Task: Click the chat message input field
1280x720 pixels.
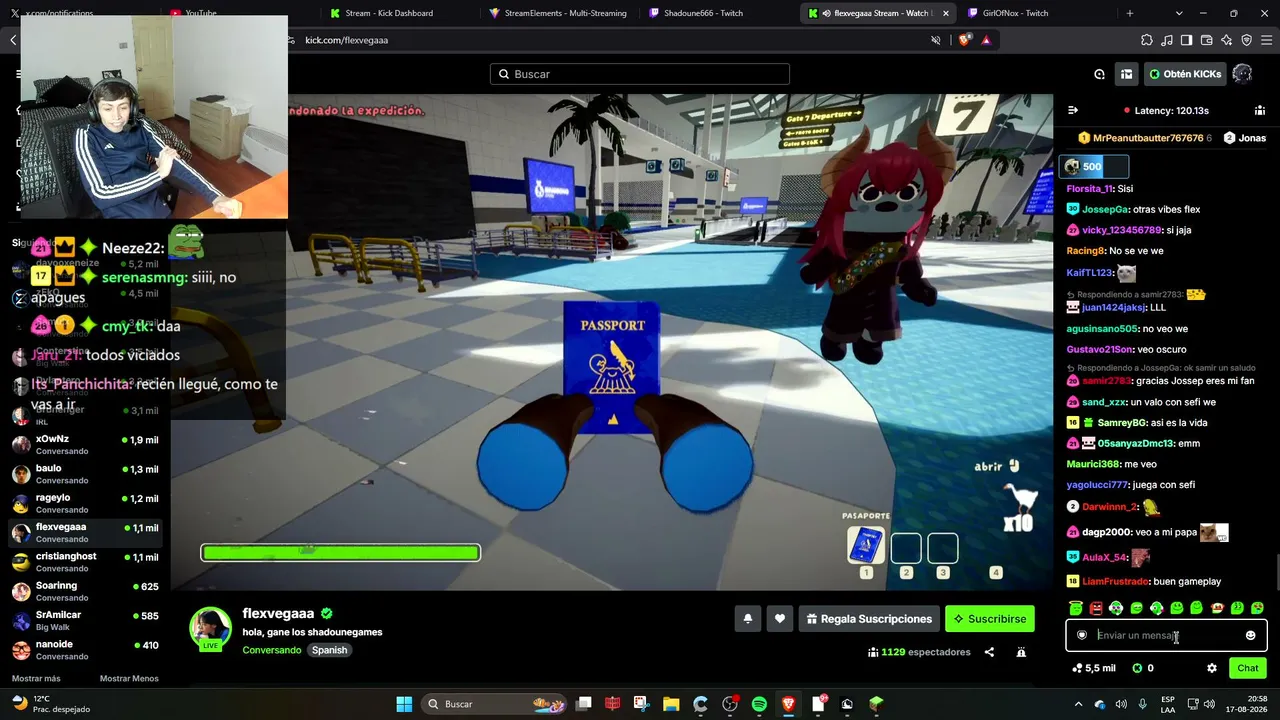Action: click(1166, 635)
